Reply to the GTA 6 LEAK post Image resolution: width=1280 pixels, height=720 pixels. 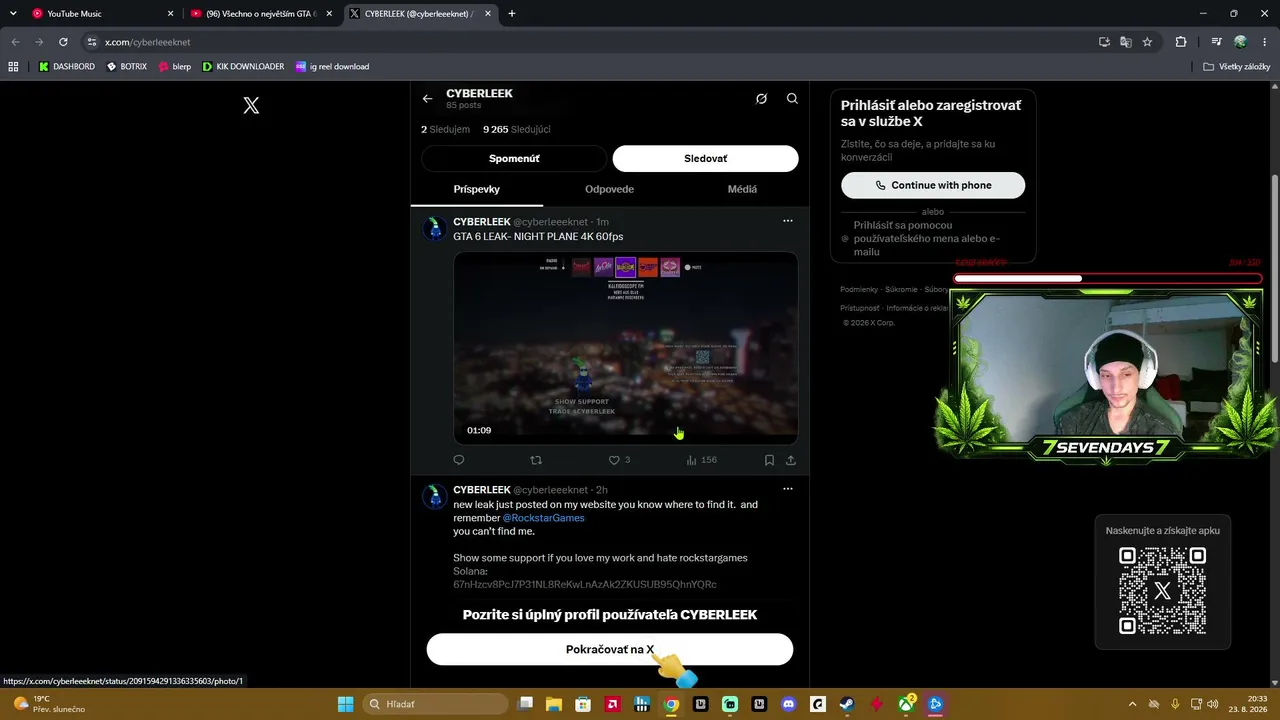459,460
